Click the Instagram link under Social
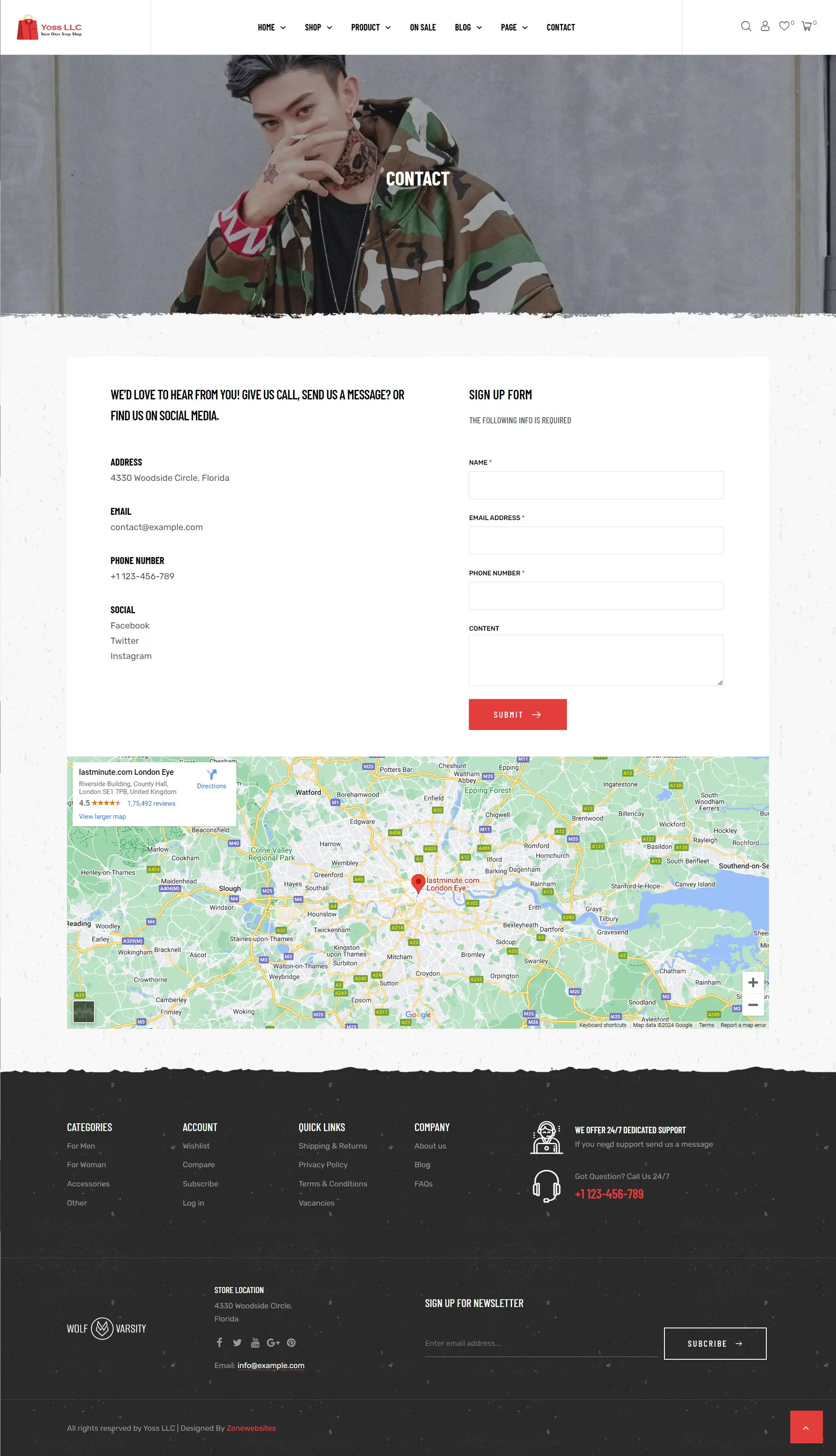Image resolution: width=836 pixels, height=1456 pixels. pos(131,656)
